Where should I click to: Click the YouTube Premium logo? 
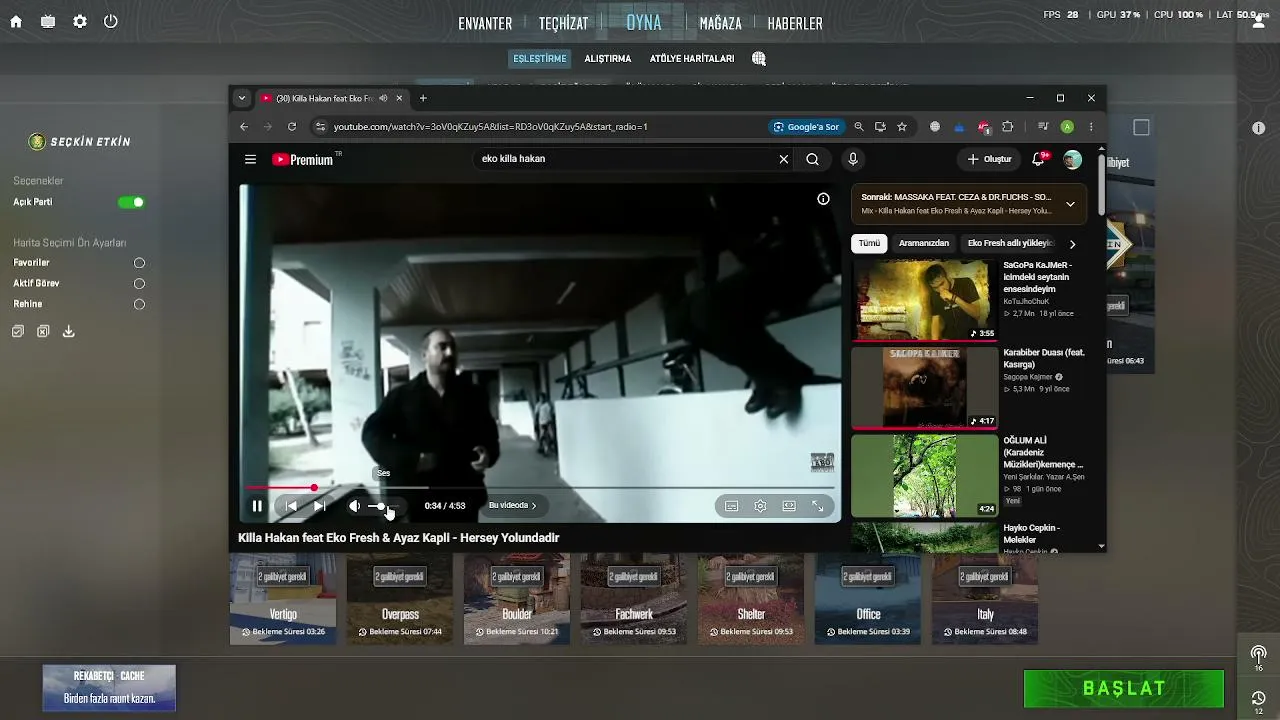click(x=304, y=159)
